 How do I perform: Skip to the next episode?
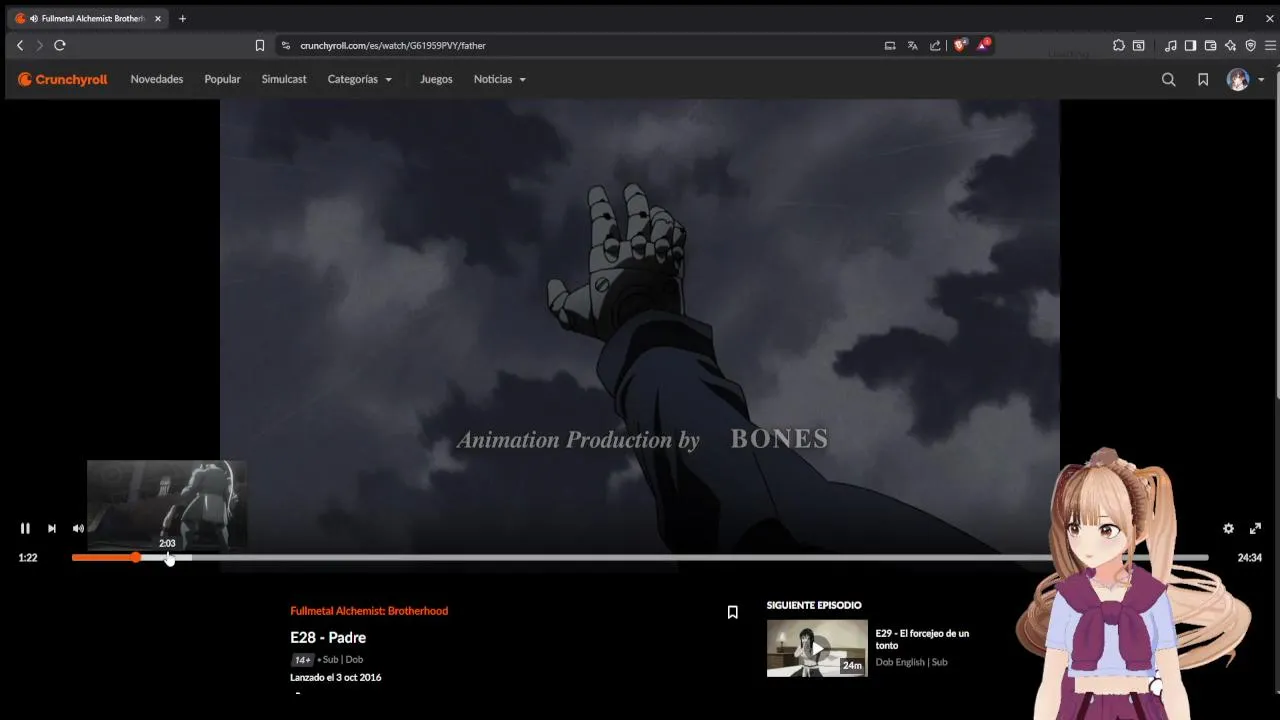(x=52, y=528)
